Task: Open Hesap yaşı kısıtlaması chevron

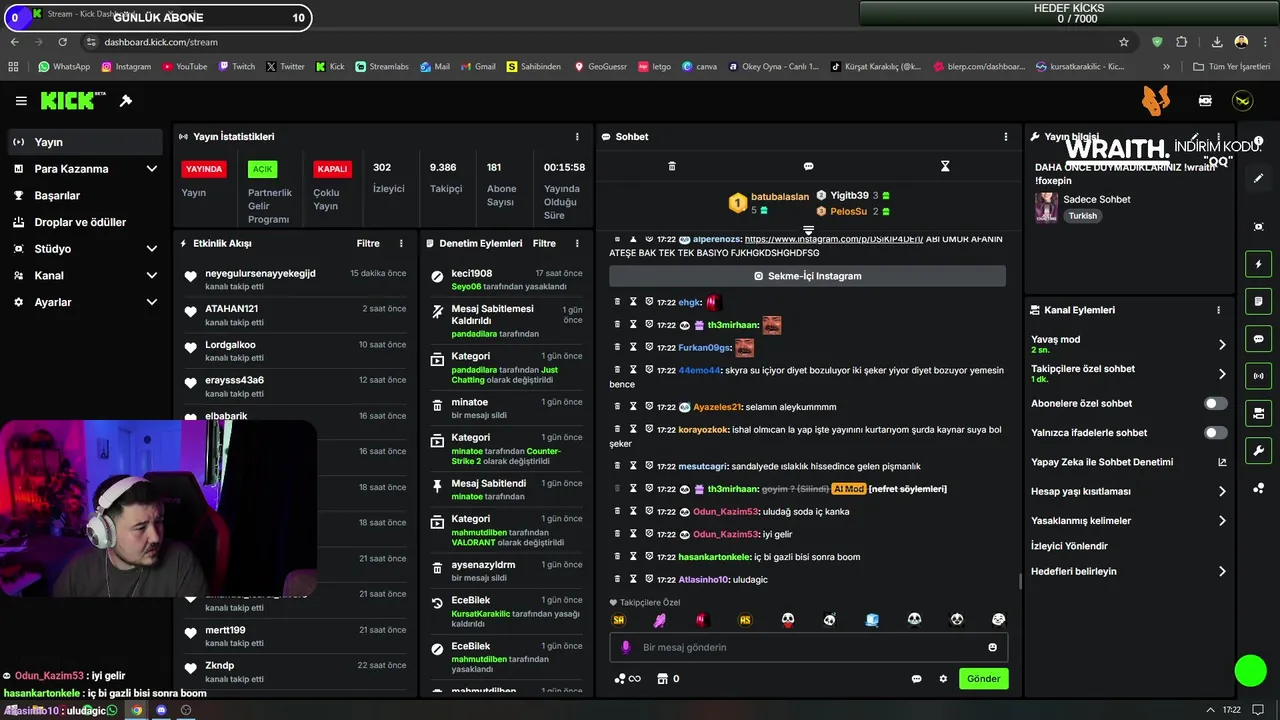Action: coord(1222,491)
